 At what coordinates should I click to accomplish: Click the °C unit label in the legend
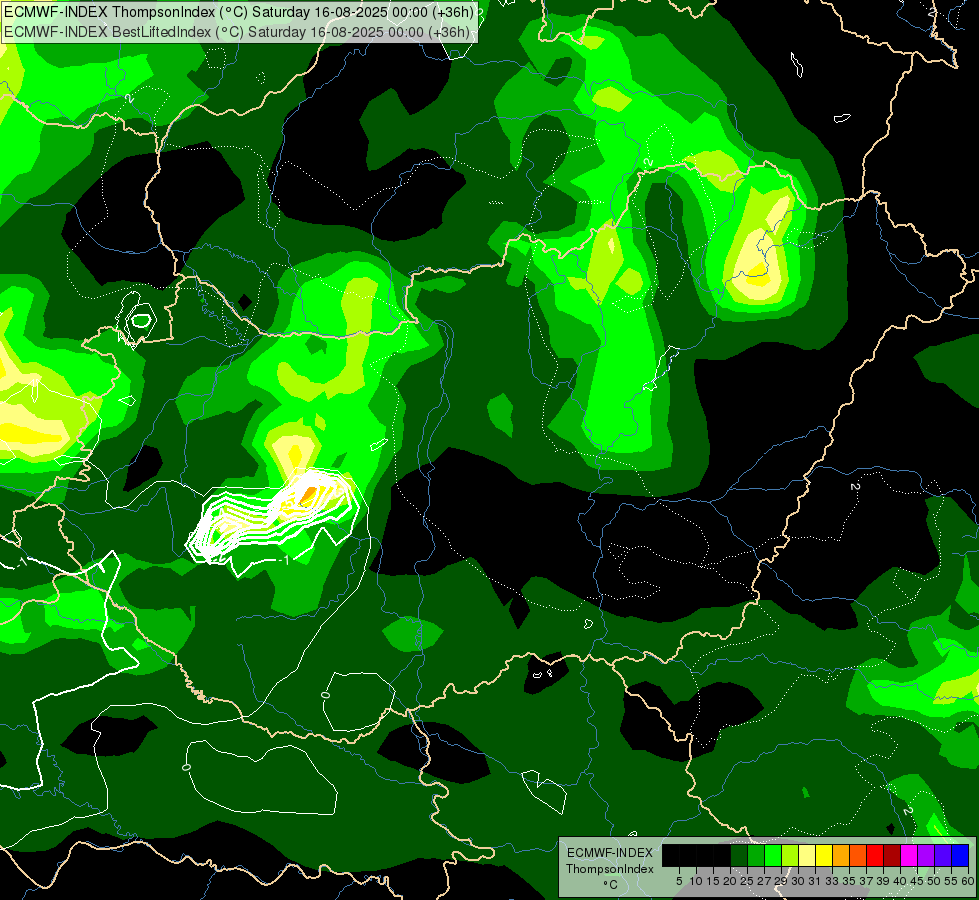tap(611, 885)
